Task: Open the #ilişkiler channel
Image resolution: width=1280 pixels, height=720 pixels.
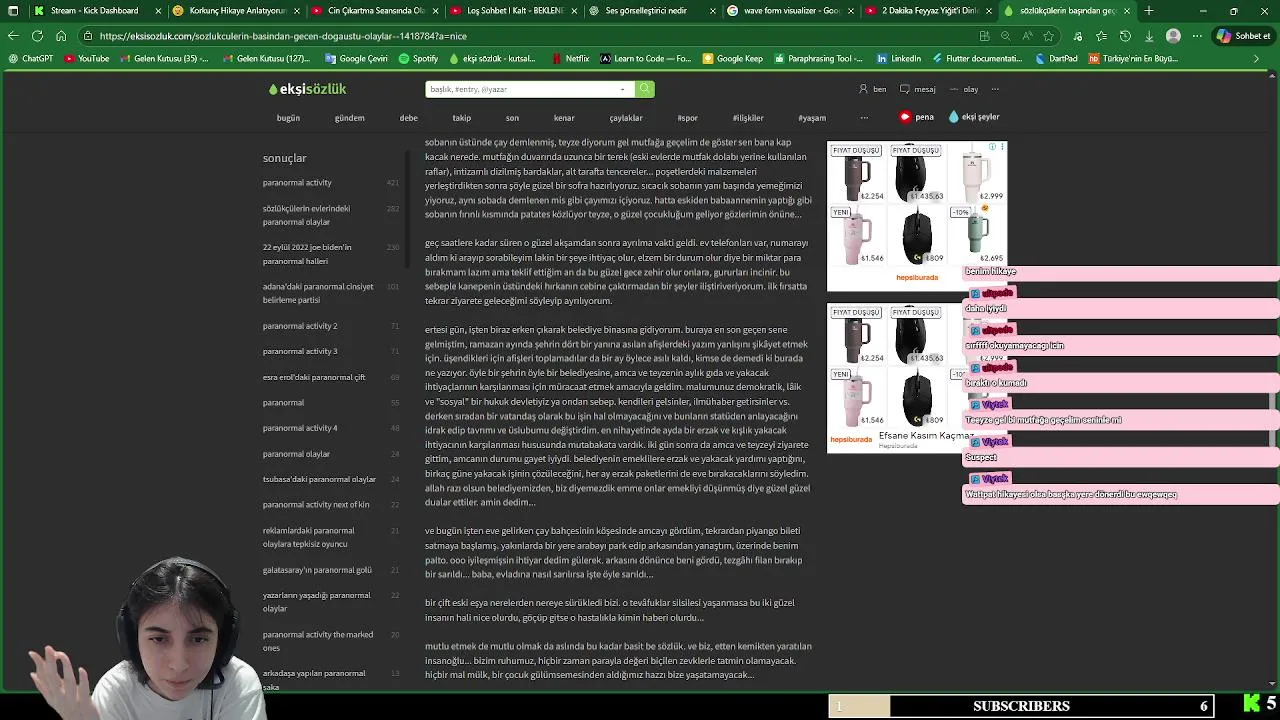Action: [x=748, y=118]
